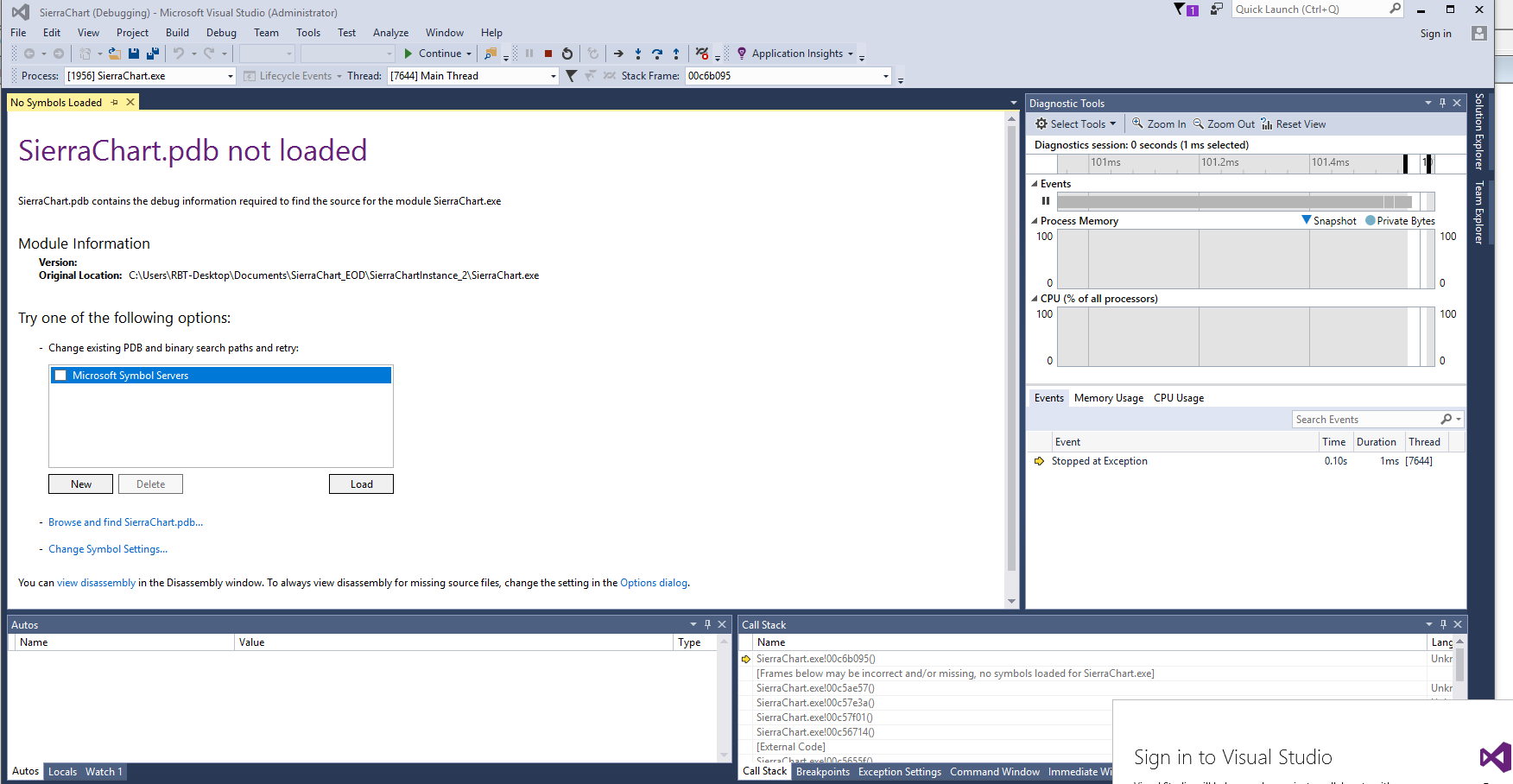Click the Save disk icon in toolbar
Screen dimensions: 1513x784
134,54
